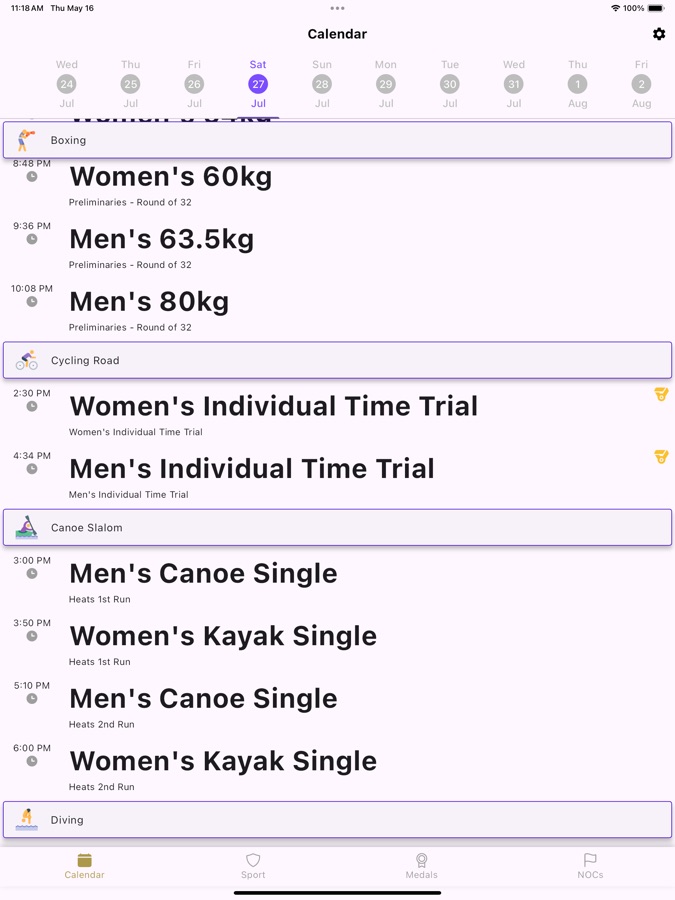
Task: Tap medal icon for Women's Individual Time Trial
Action: coord(661,394)
